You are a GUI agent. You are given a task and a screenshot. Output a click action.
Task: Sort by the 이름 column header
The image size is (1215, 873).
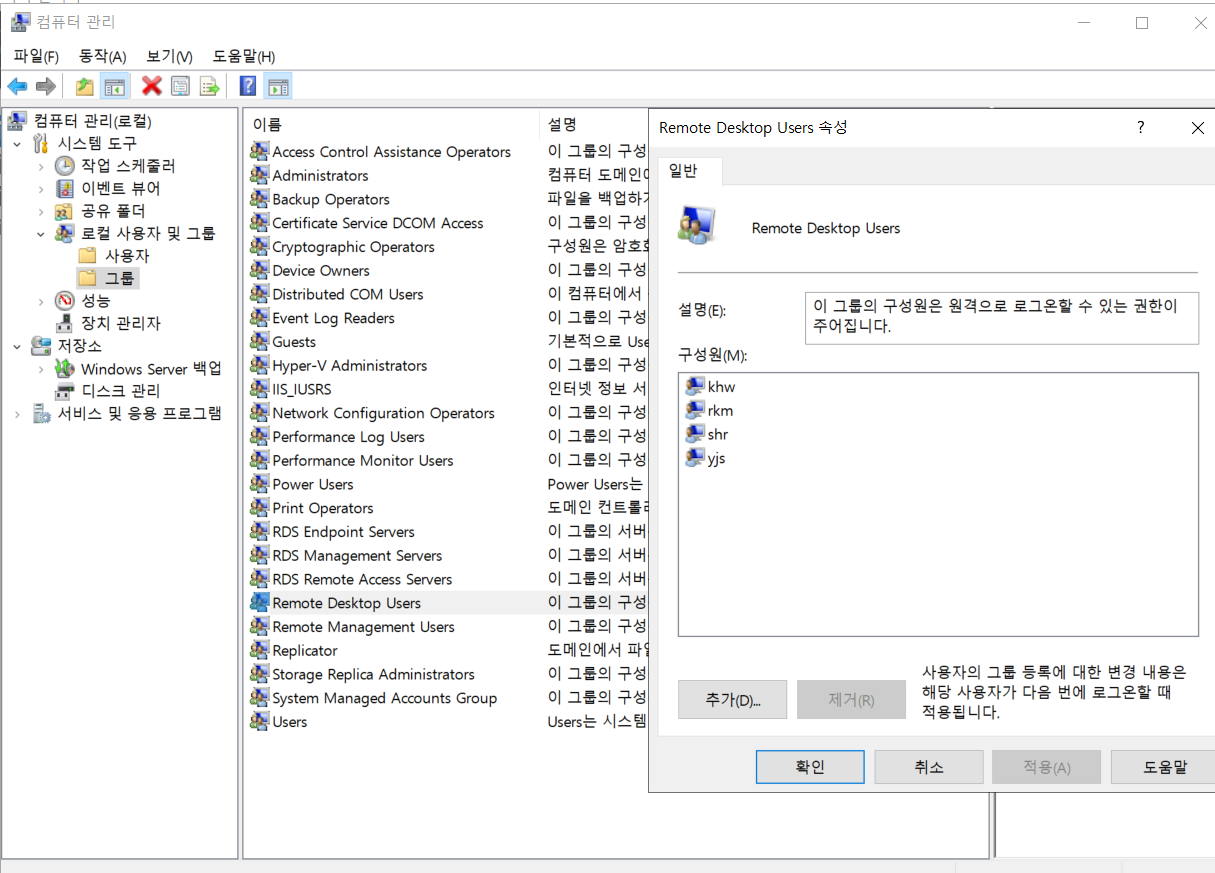click(391, 124)
